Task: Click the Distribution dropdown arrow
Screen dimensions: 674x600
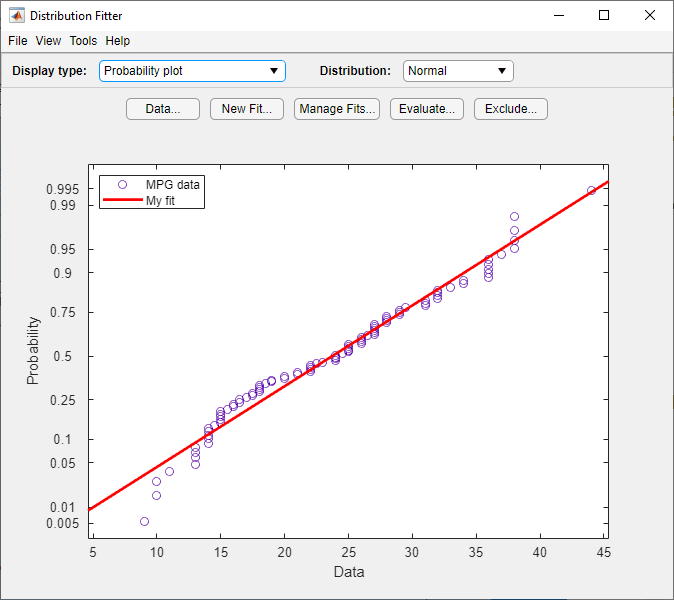Action: coord(502,71)
